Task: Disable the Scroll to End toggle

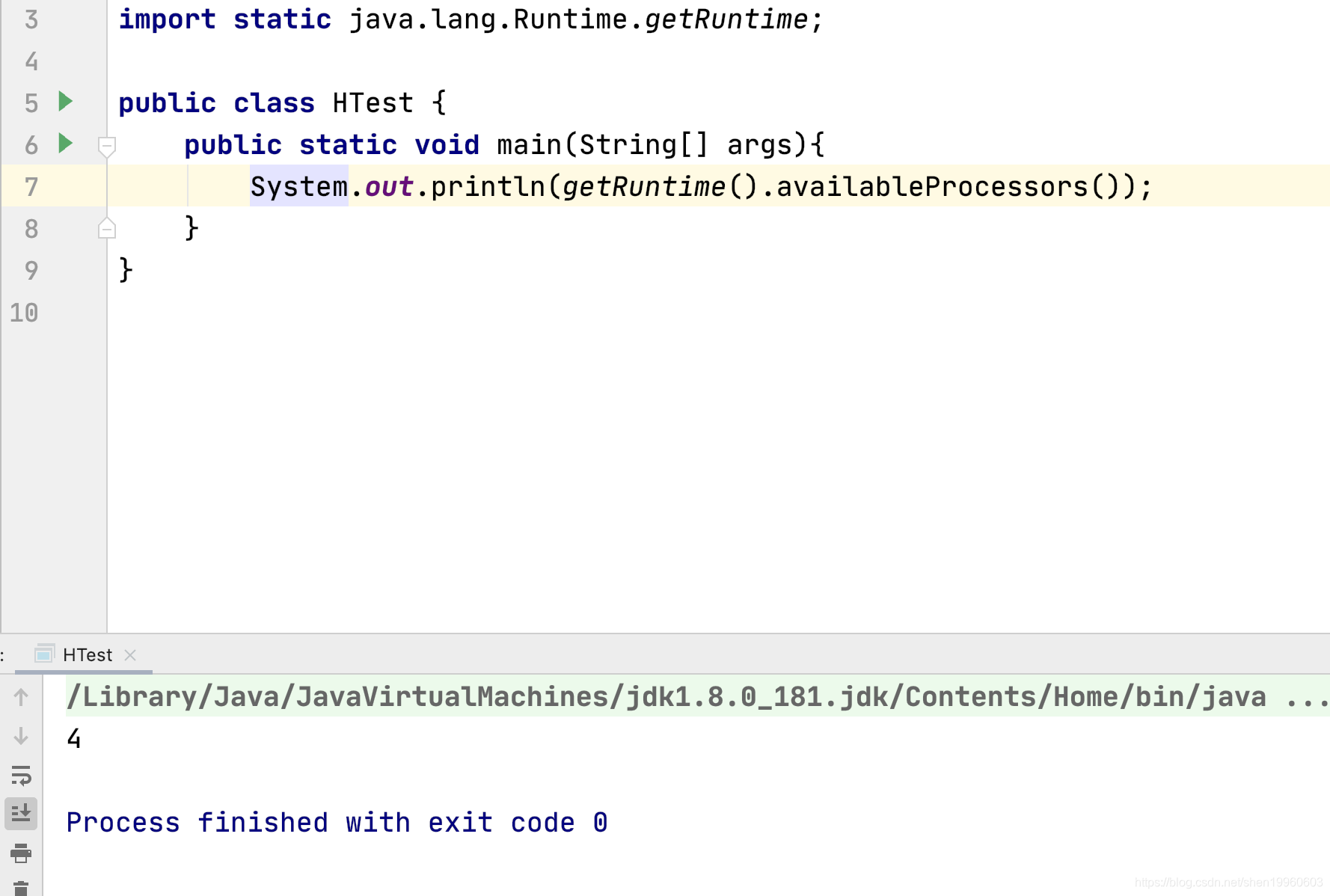Action: 21,814
